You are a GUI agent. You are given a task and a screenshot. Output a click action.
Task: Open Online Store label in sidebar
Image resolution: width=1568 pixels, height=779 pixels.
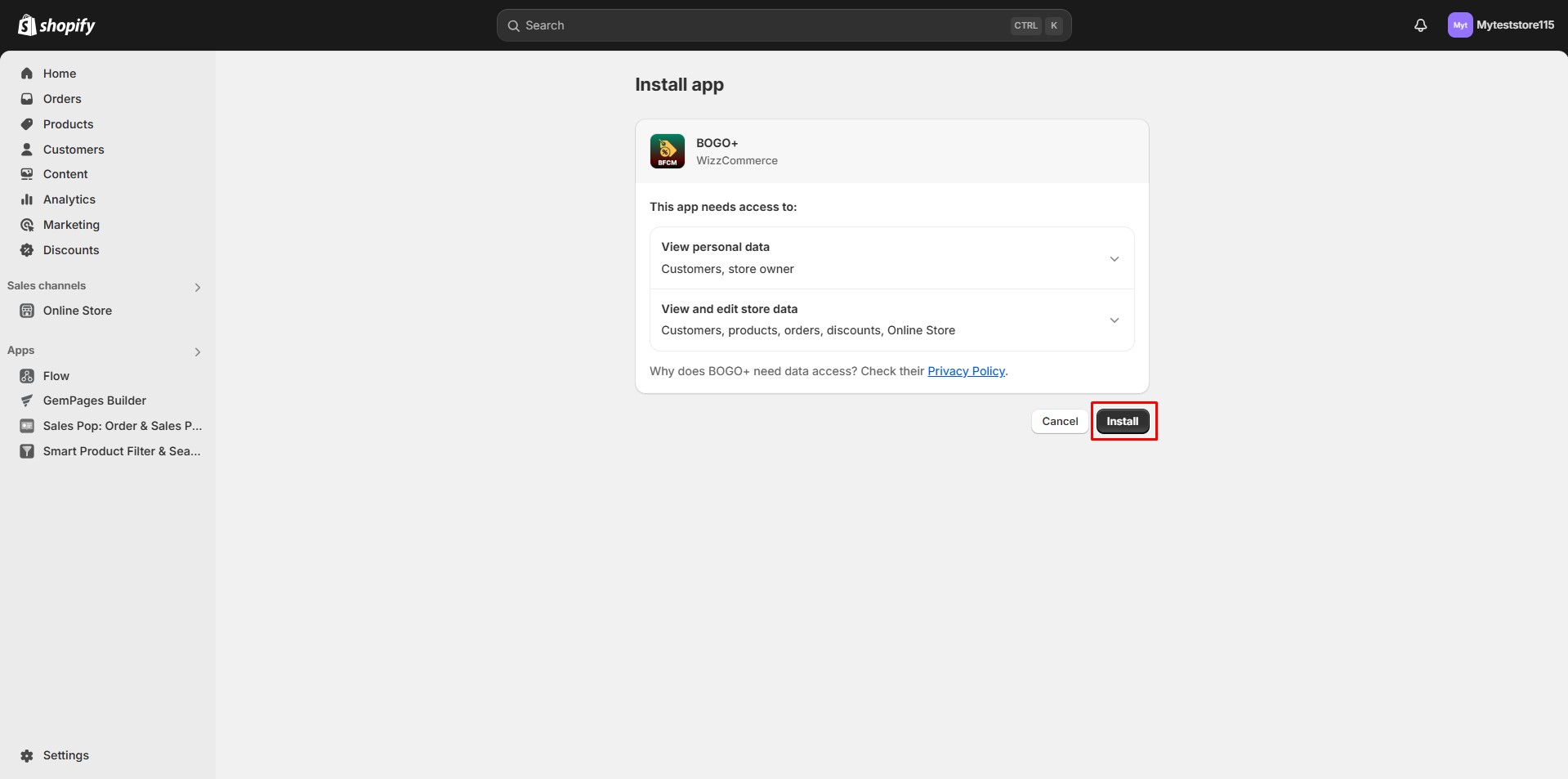(x=78, y=311)
